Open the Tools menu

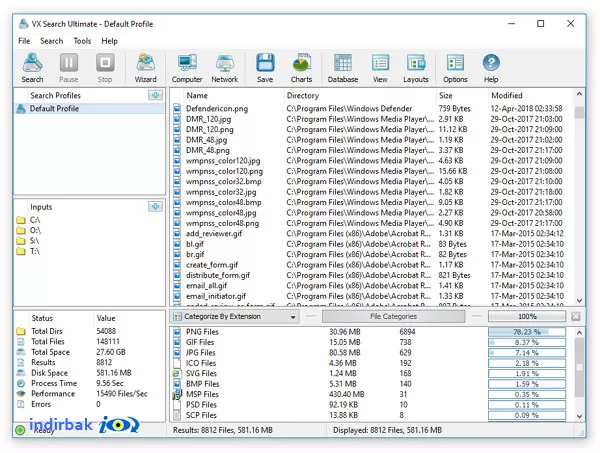[82, 41]
